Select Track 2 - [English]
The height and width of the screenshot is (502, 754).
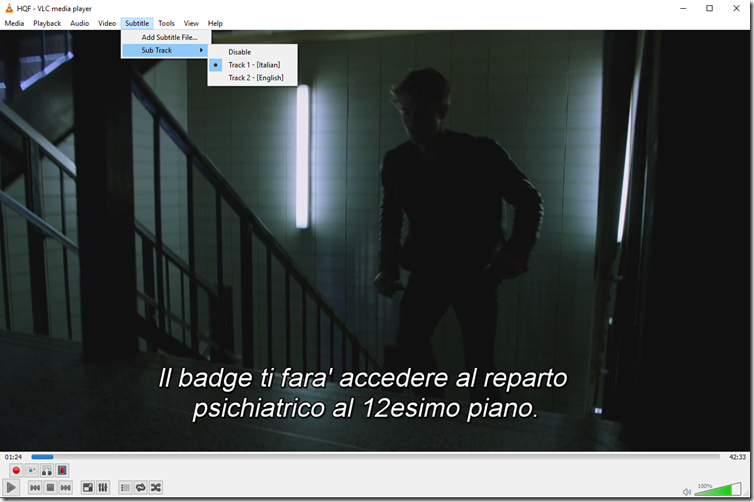(253, 78)
